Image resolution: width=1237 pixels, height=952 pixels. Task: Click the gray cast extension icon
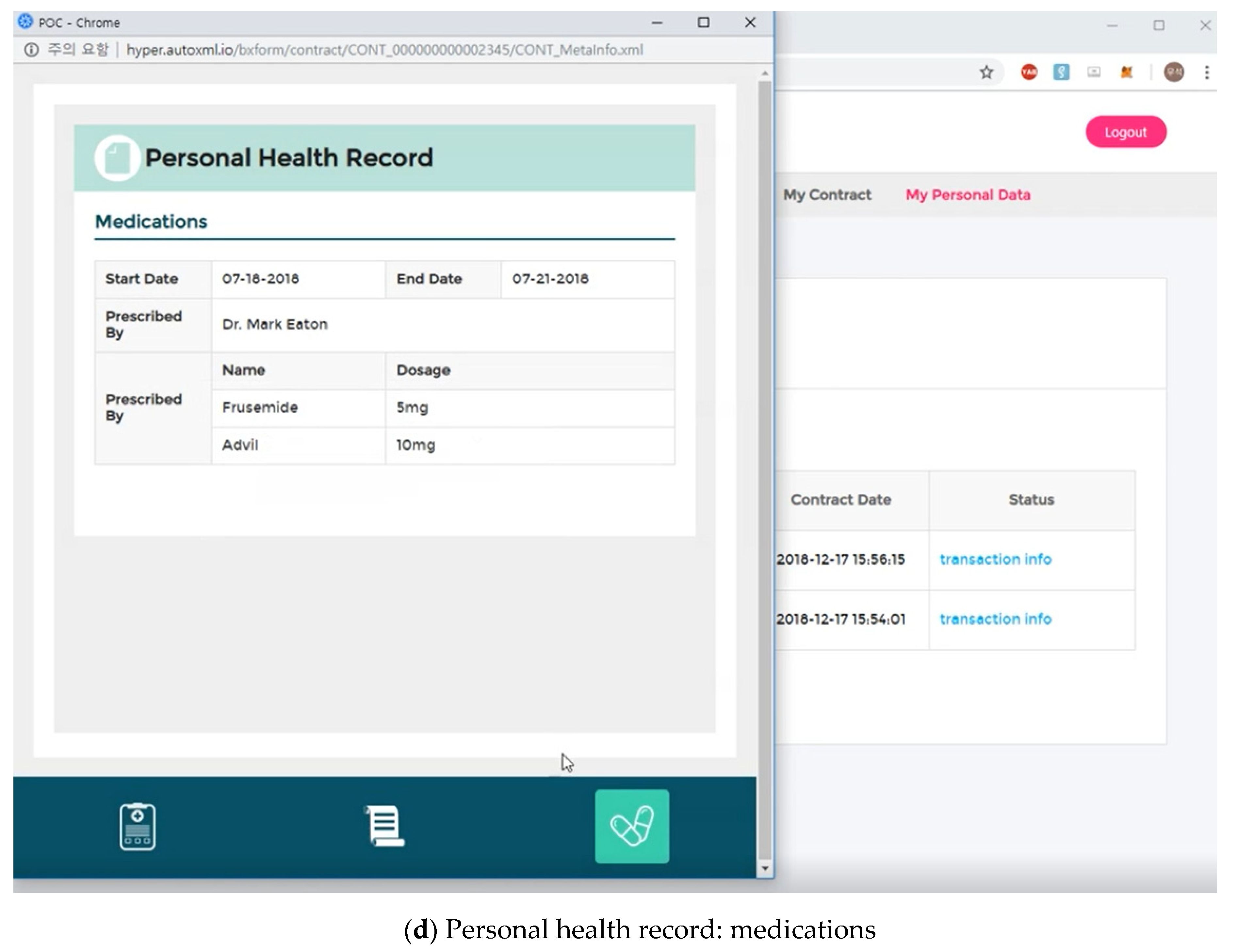pyautogui.click(x=1094, y=73)
